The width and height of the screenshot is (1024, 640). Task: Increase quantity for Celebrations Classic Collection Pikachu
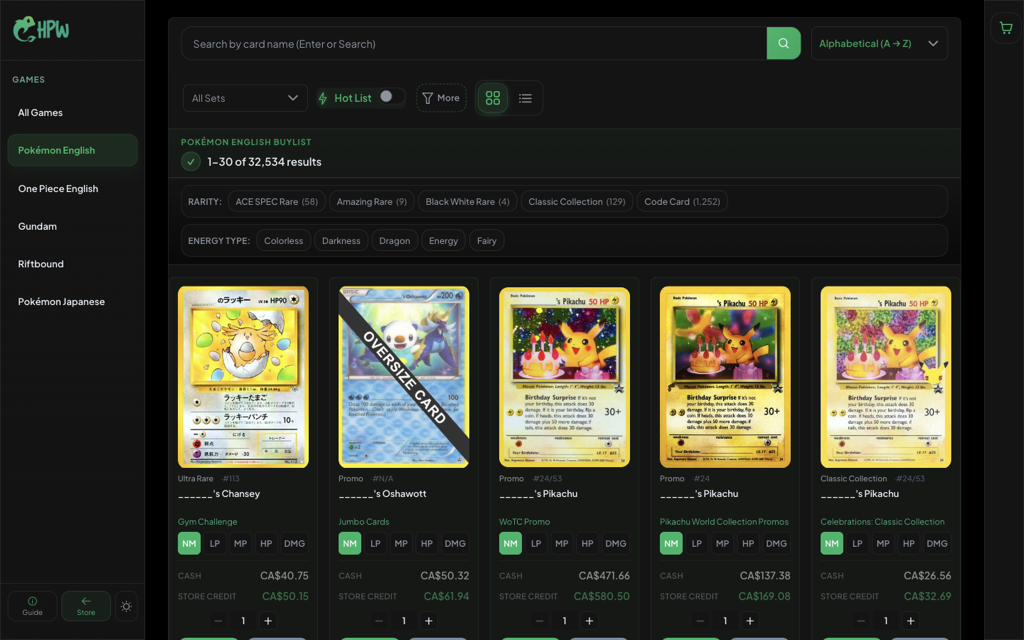910,621
